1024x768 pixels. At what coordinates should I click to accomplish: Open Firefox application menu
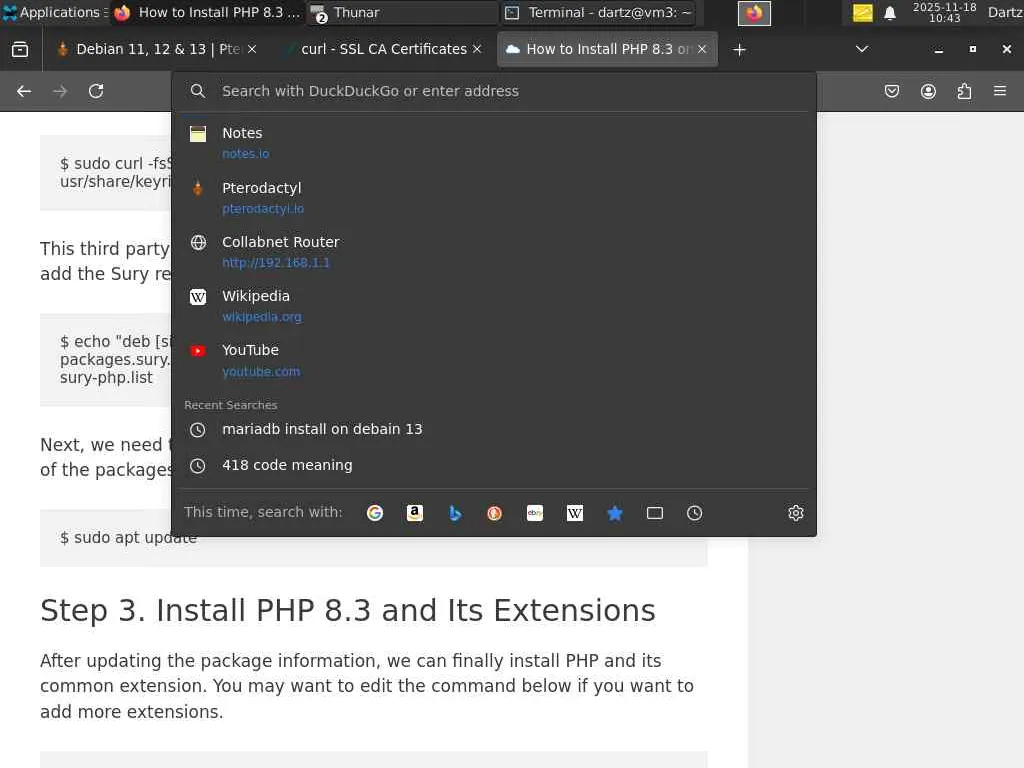pos(1000,91)
